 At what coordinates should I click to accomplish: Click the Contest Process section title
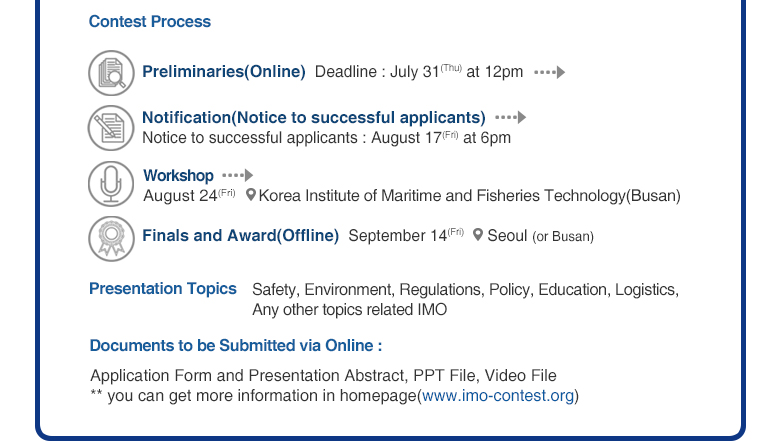coord(150,21)
